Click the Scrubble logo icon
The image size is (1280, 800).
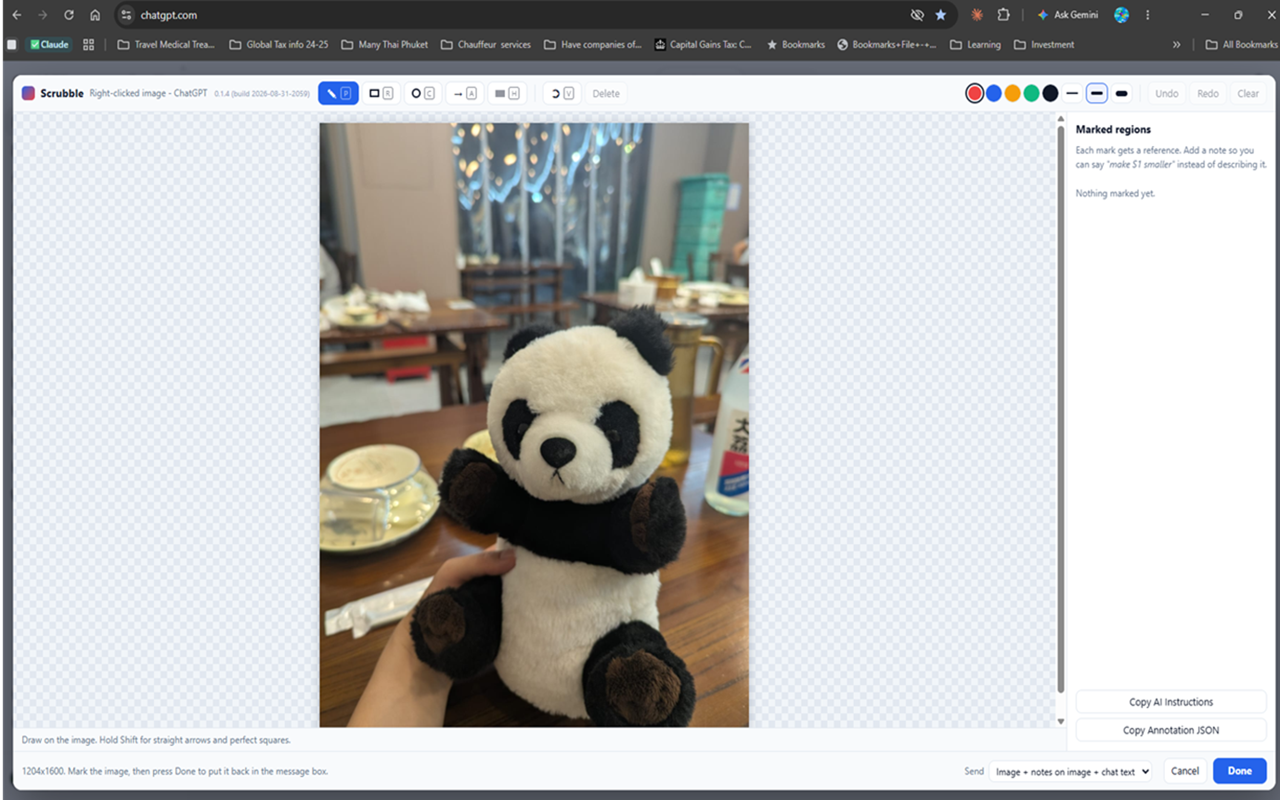pyautogui.click(x=28, y=93)
